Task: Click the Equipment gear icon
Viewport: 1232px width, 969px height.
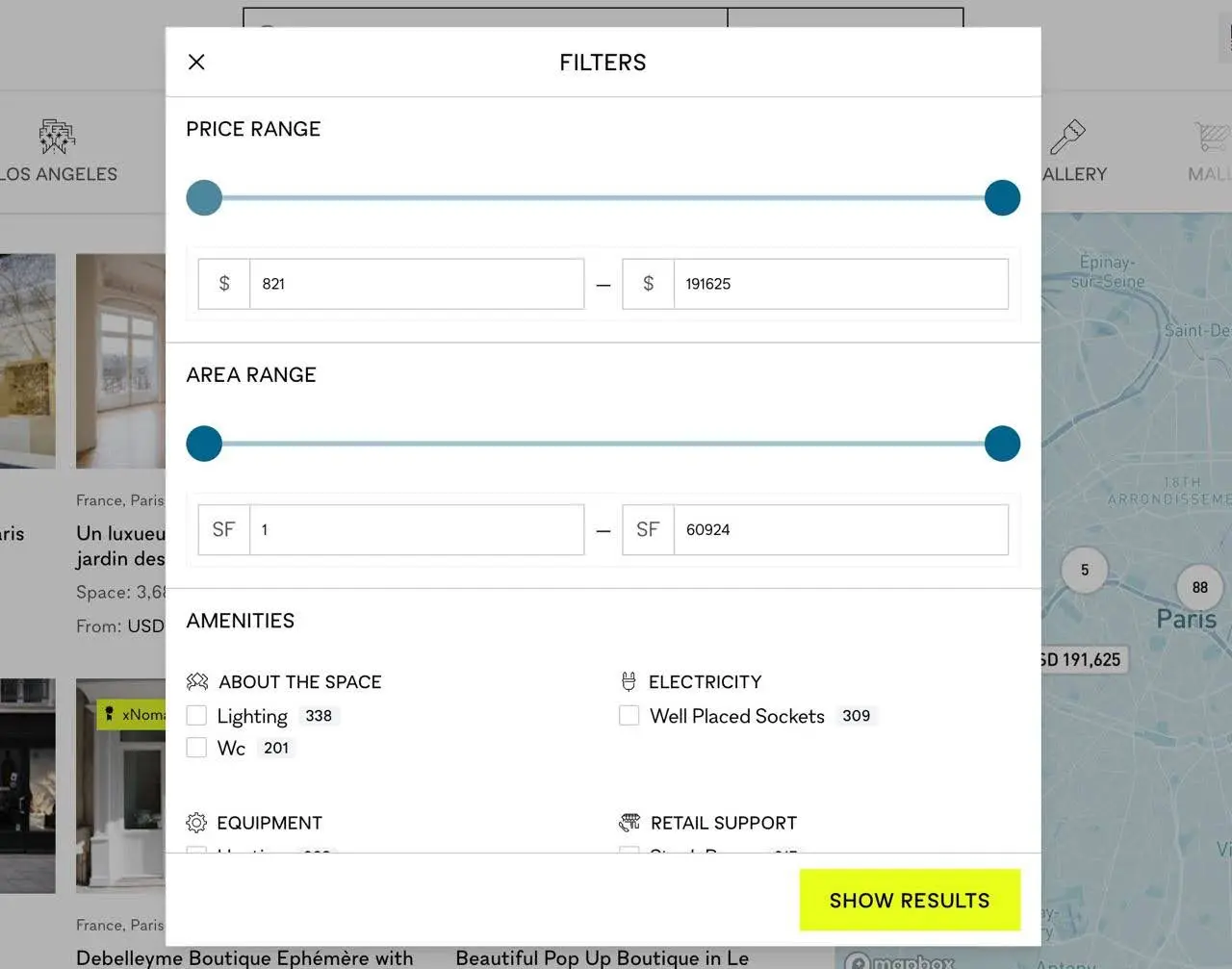Action: [196, 823]
